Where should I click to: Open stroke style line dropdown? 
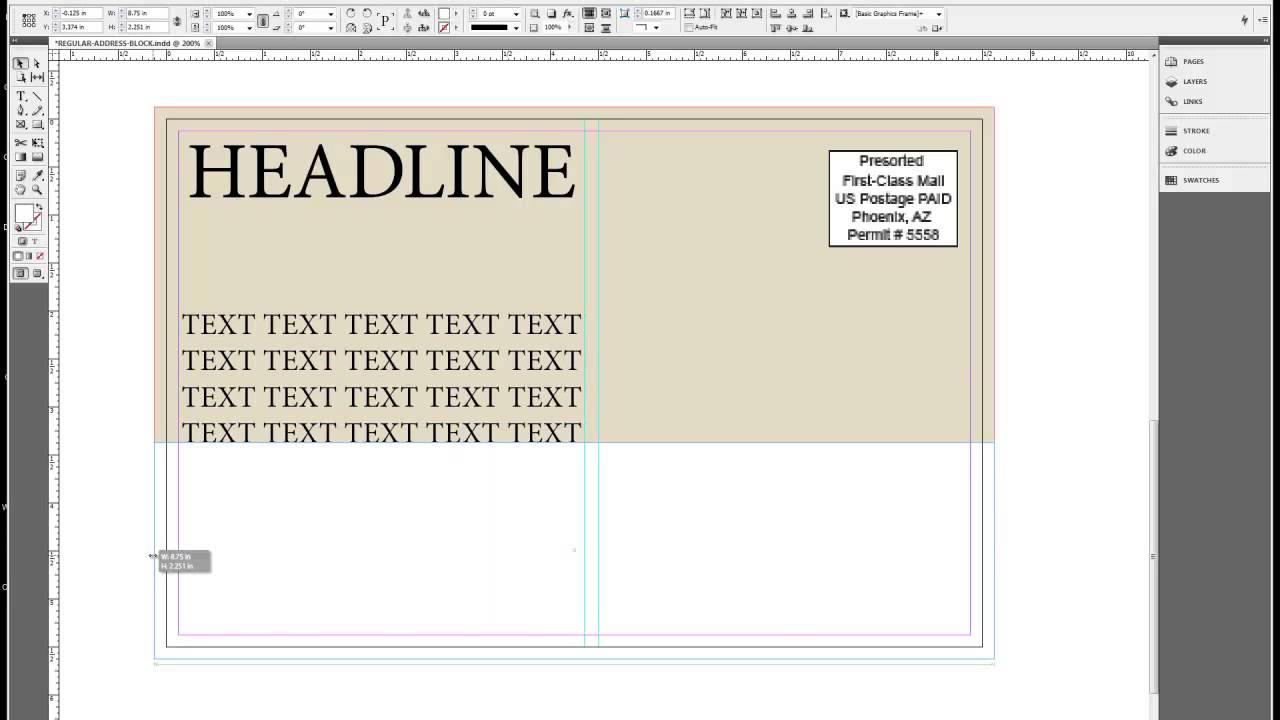coord(516,28)
